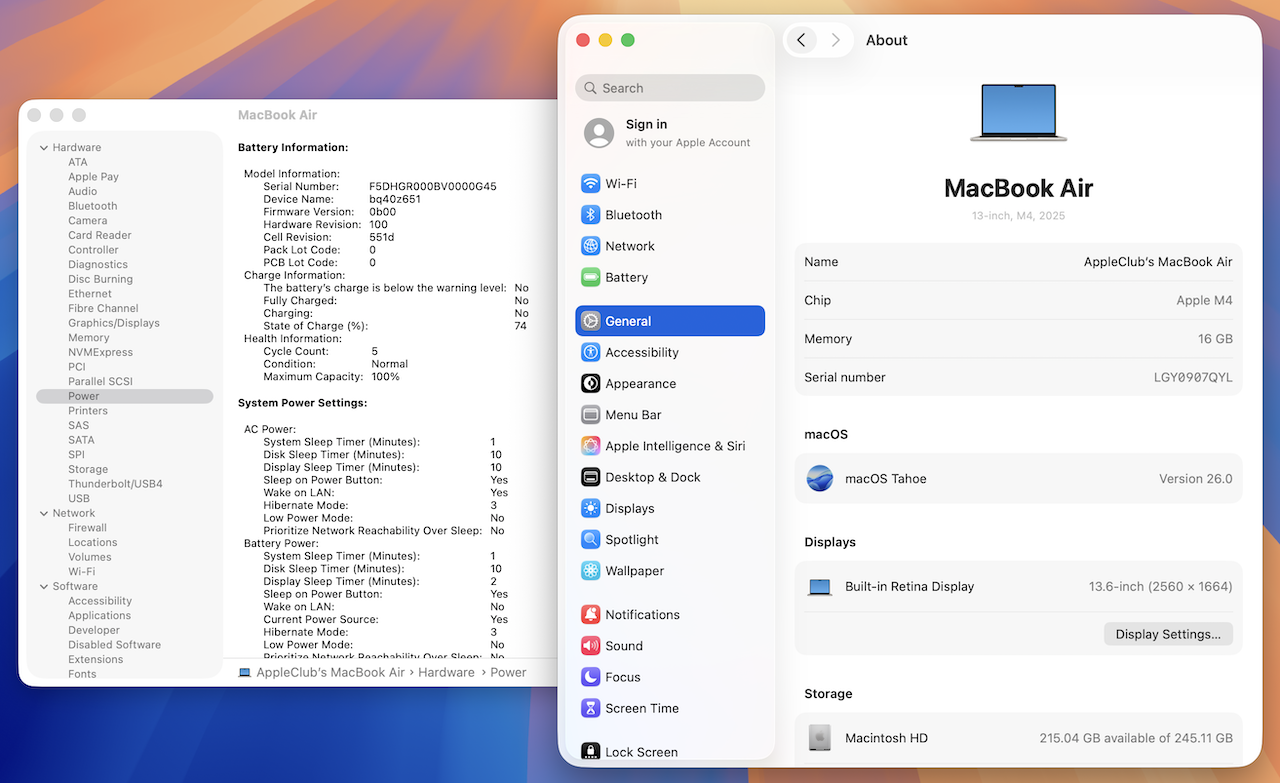Open Bluetooth settings via its icon
The image size is (1280, 783).
click(x=591, y=215)
